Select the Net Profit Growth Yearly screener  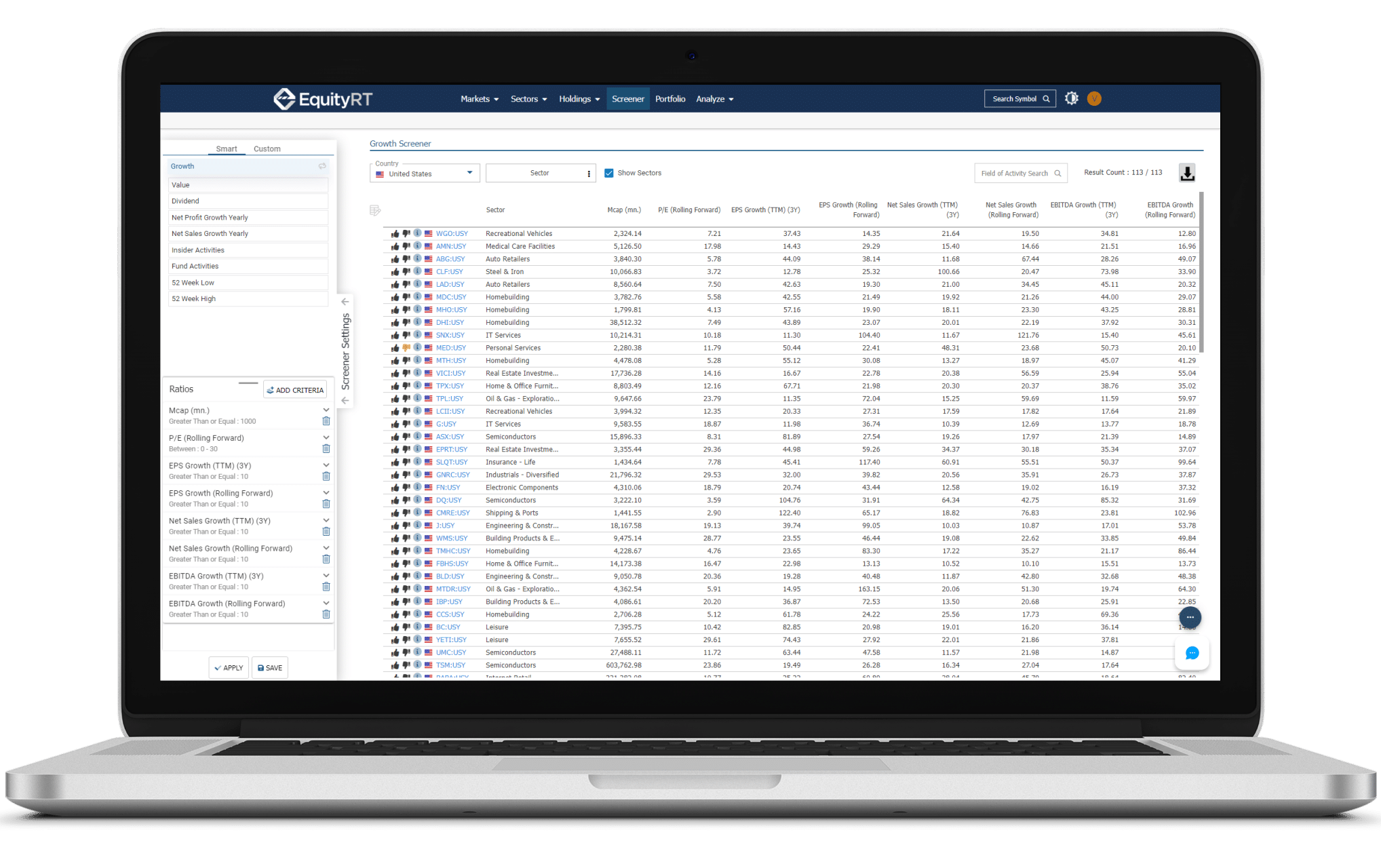248,218
